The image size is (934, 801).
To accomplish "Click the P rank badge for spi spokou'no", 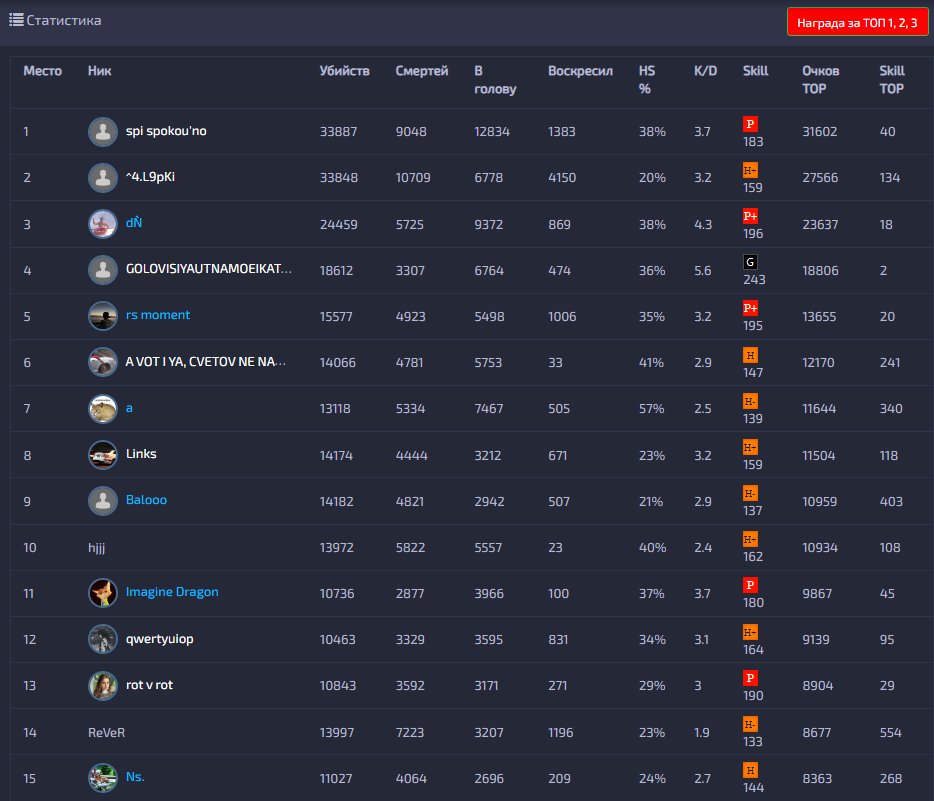I will click(750, 124).
